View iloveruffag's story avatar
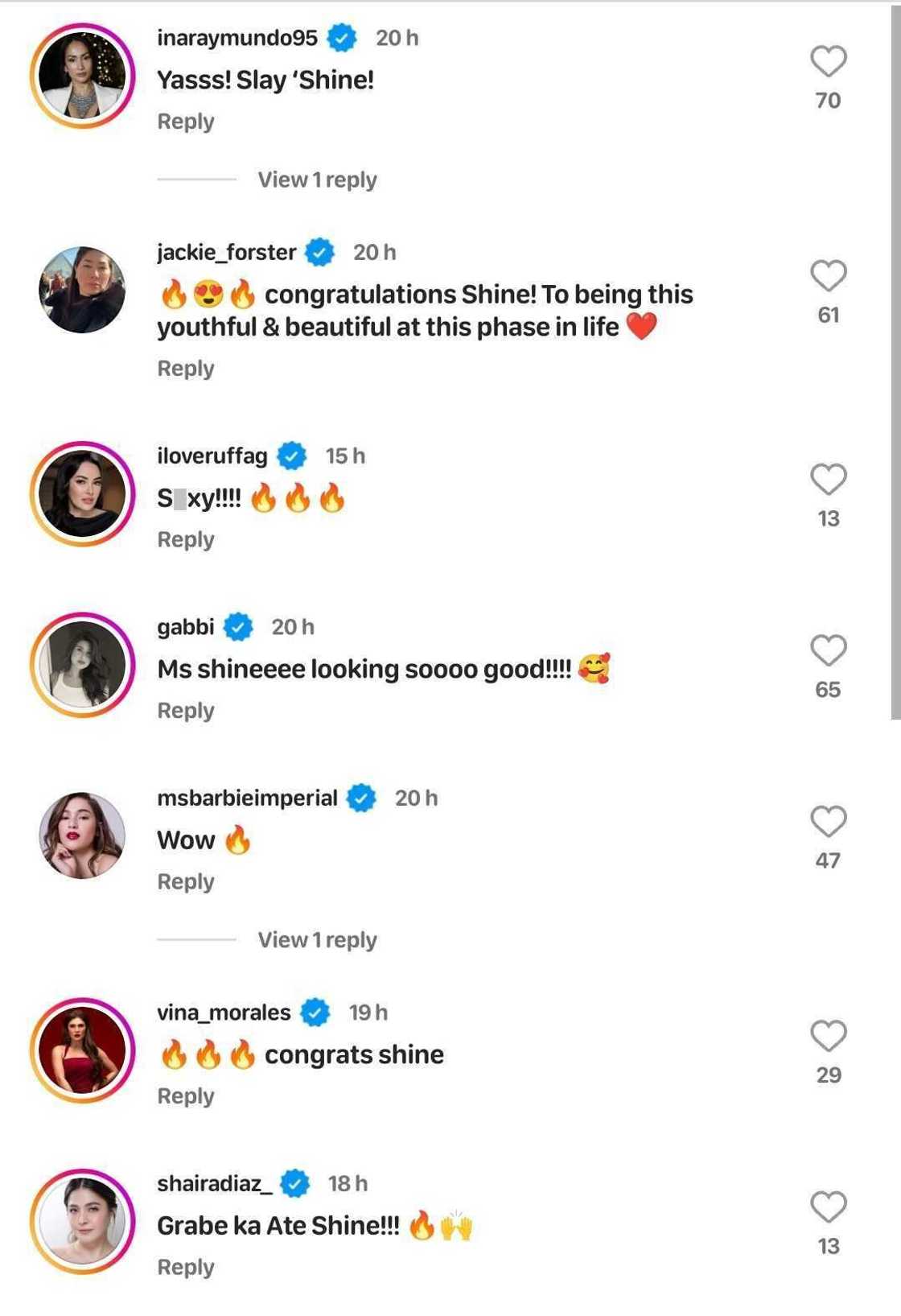Viewport: 901px width, 1316px height. point(82,493)
